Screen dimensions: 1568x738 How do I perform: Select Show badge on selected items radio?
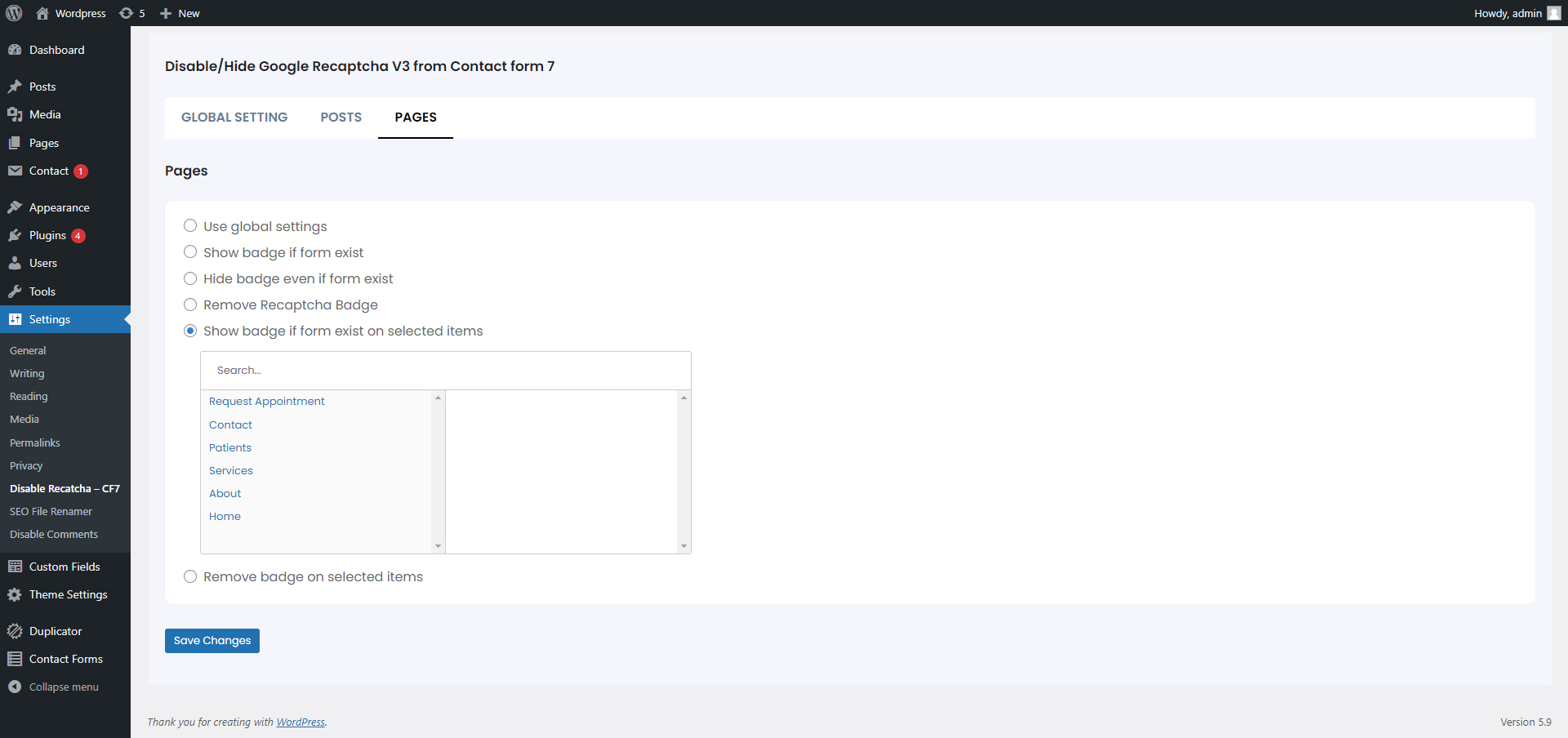[190, 331]
